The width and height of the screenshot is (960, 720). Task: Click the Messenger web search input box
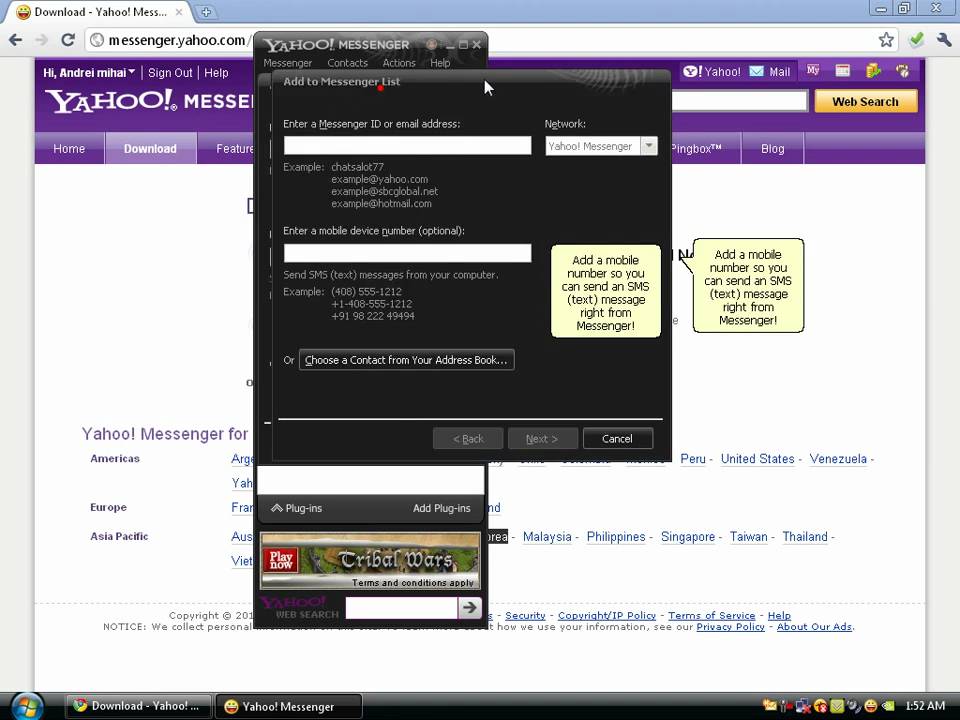(402, 607)
